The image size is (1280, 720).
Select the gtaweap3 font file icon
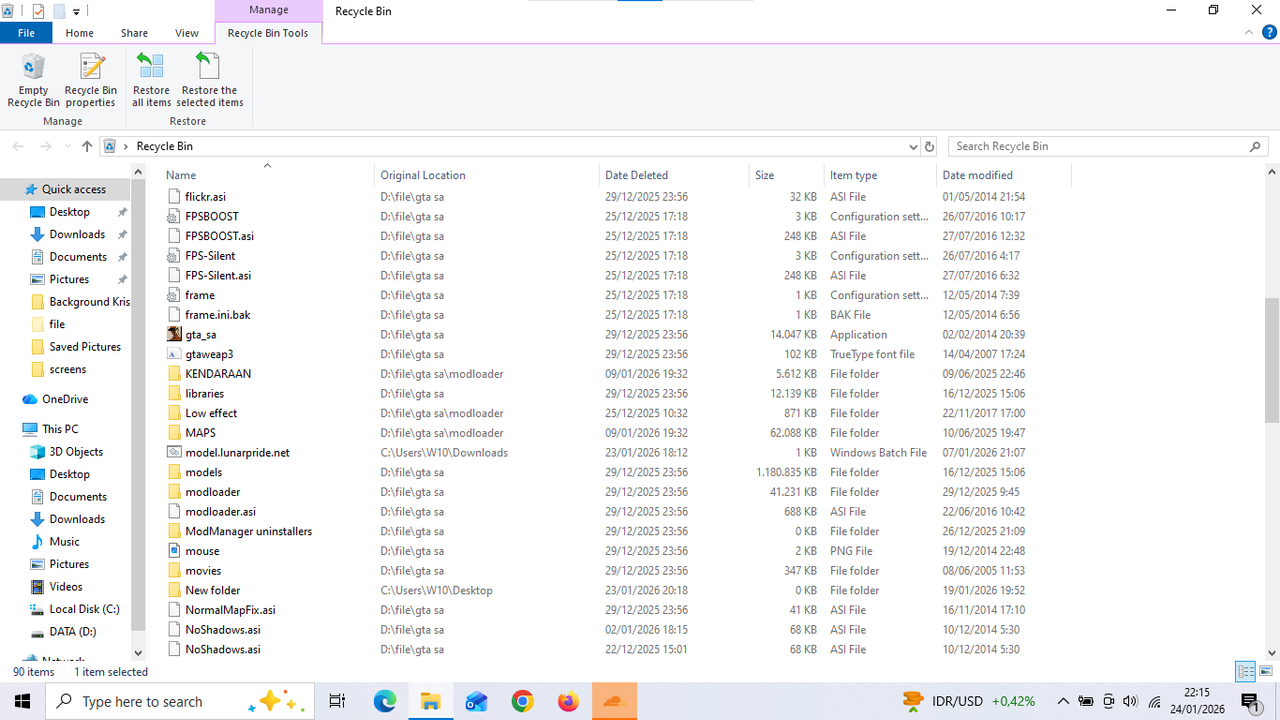(x=174, y=354)
